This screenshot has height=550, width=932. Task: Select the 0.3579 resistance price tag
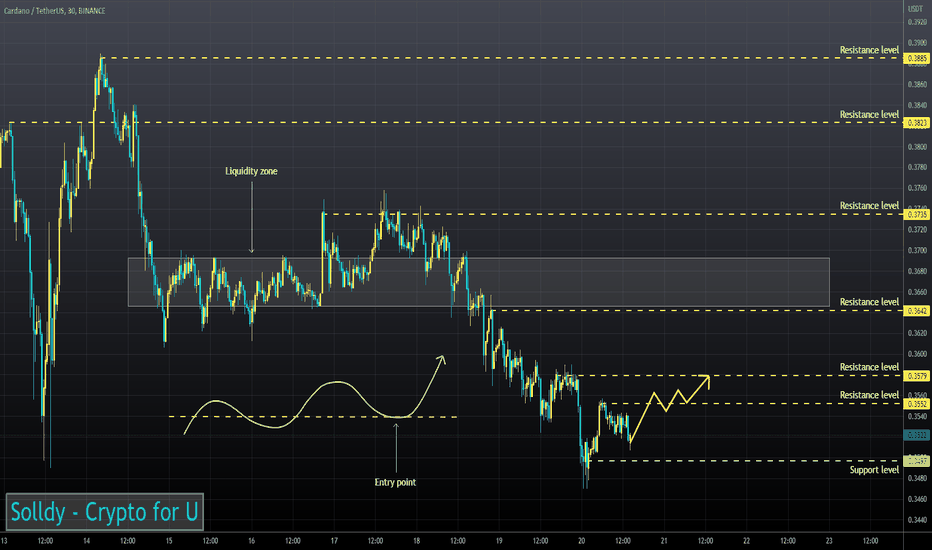917,376
